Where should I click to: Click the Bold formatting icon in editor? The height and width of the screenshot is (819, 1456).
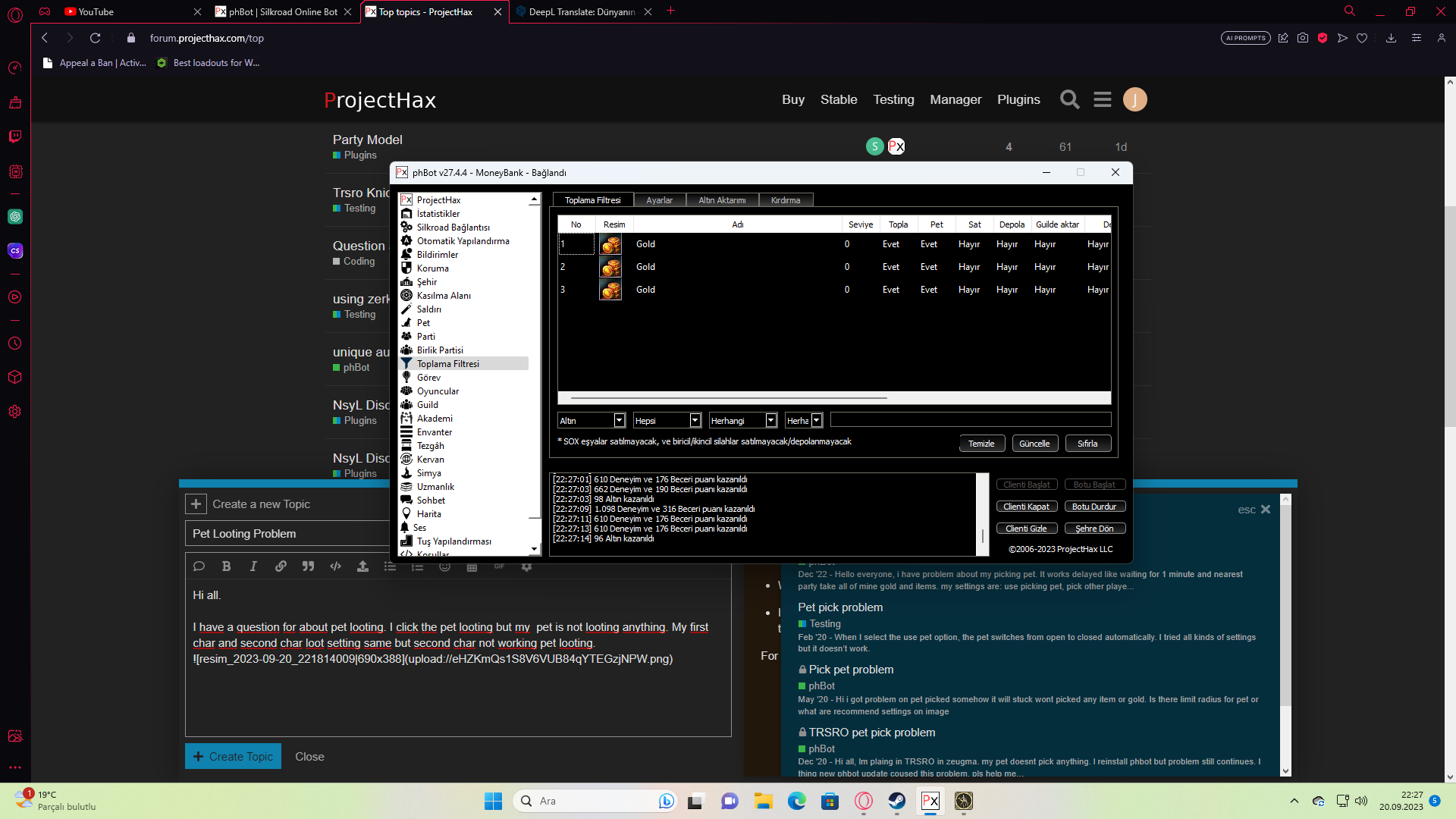226,566
